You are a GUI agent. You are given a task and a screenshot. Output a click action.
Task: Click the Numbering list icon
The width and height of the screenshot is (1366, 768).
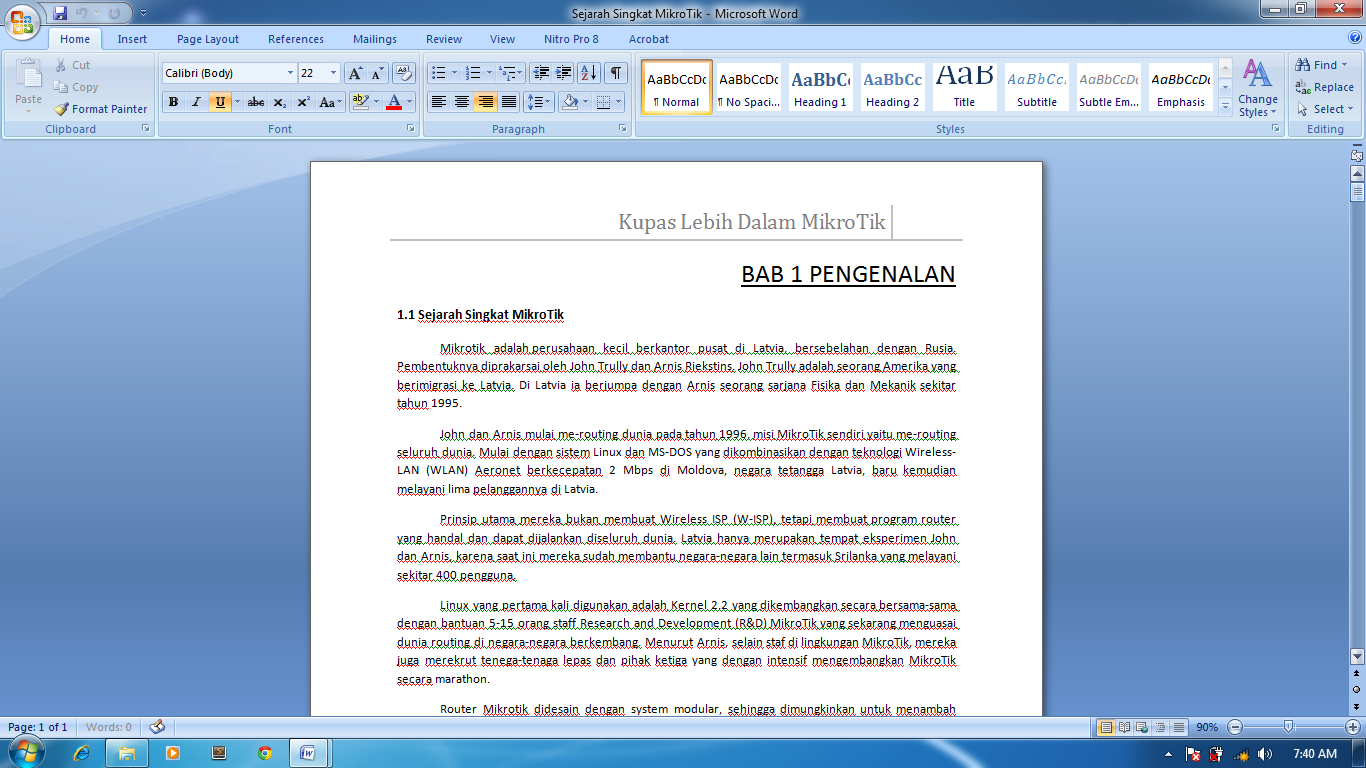(x=474, y=73)
